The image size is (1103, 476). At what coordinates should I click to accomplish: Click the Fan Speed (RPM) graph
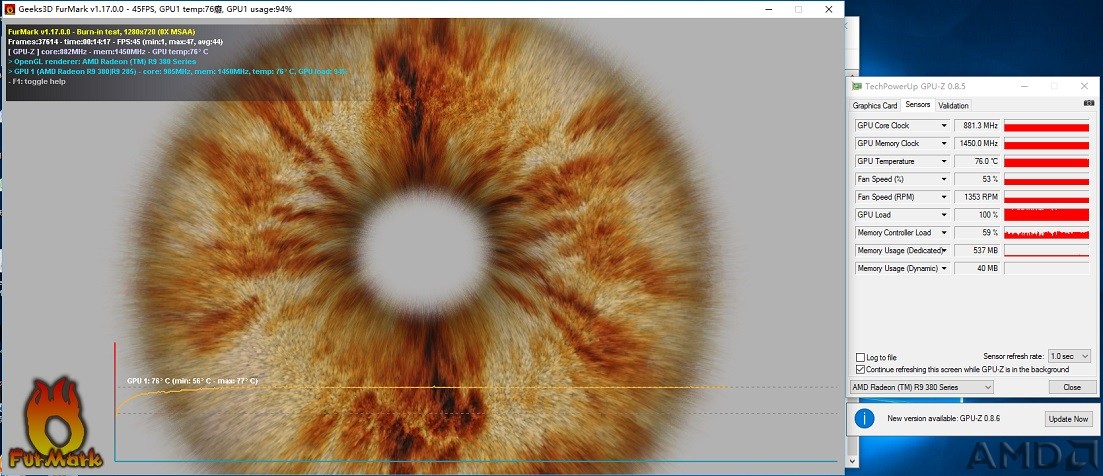point(1047,198)
